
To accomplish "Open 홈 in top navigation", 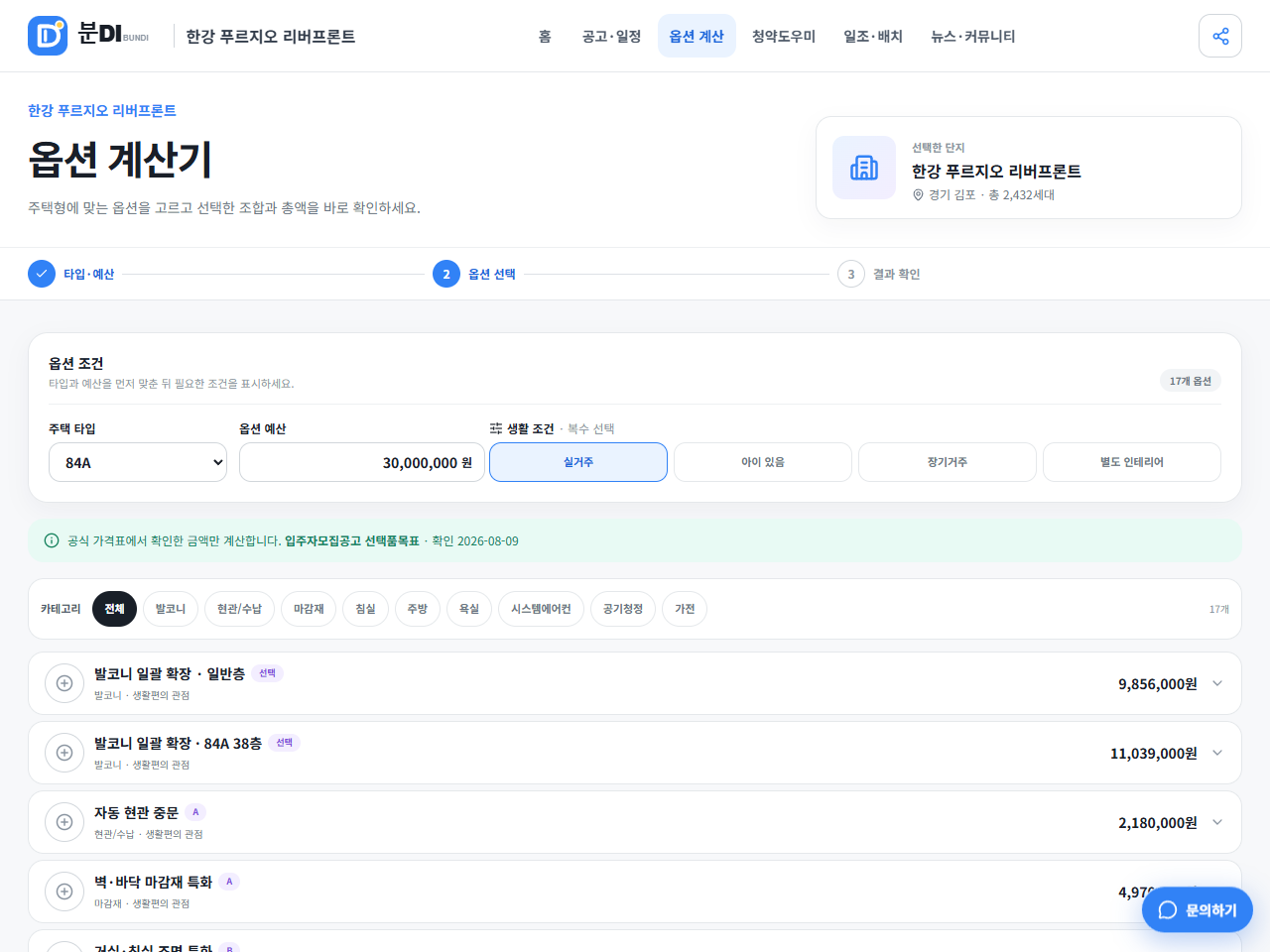I will pos(545,36).
